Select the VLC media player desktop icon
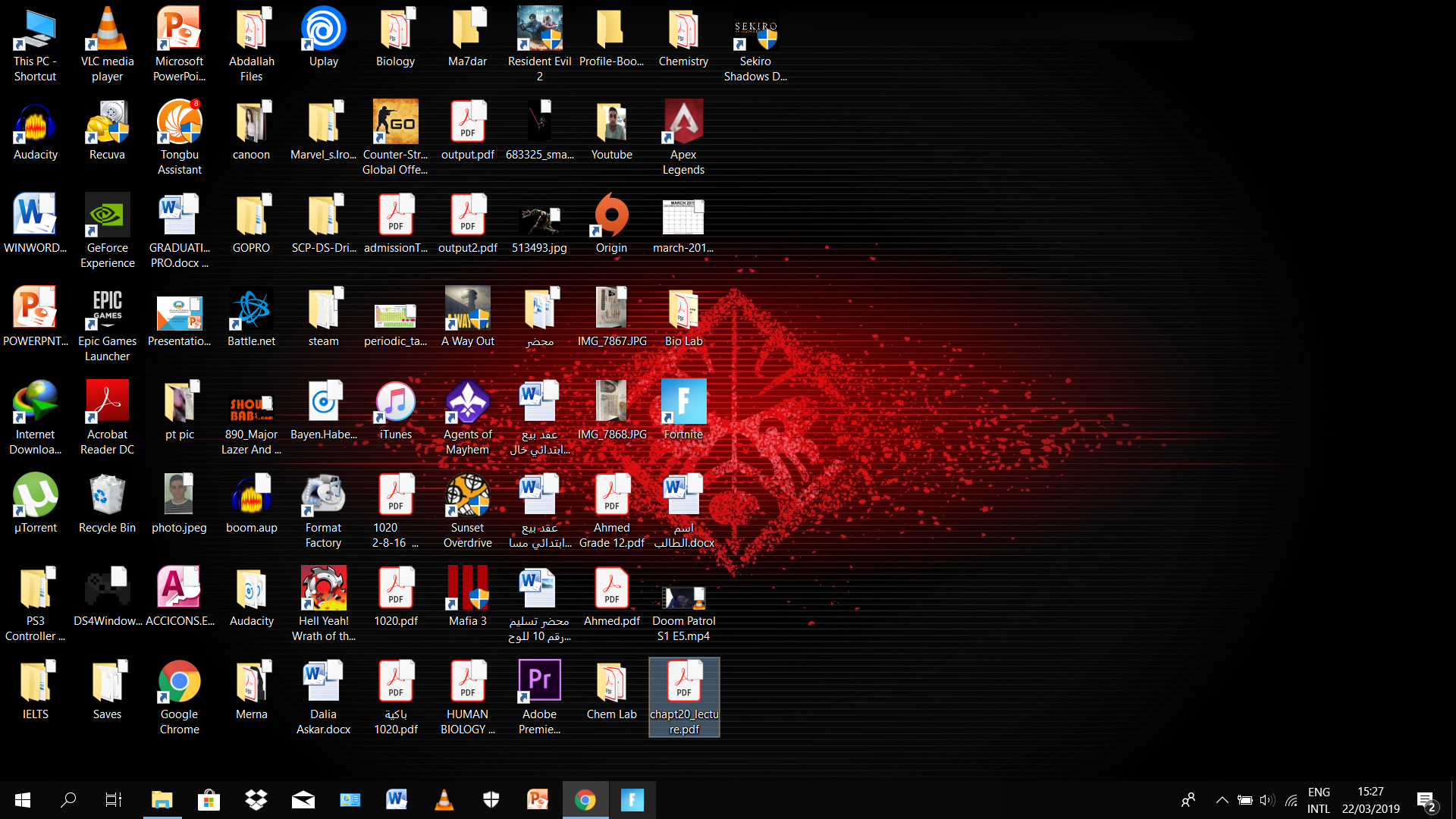The height and width of the screenshot is (819, 1456). click(107, 30)
